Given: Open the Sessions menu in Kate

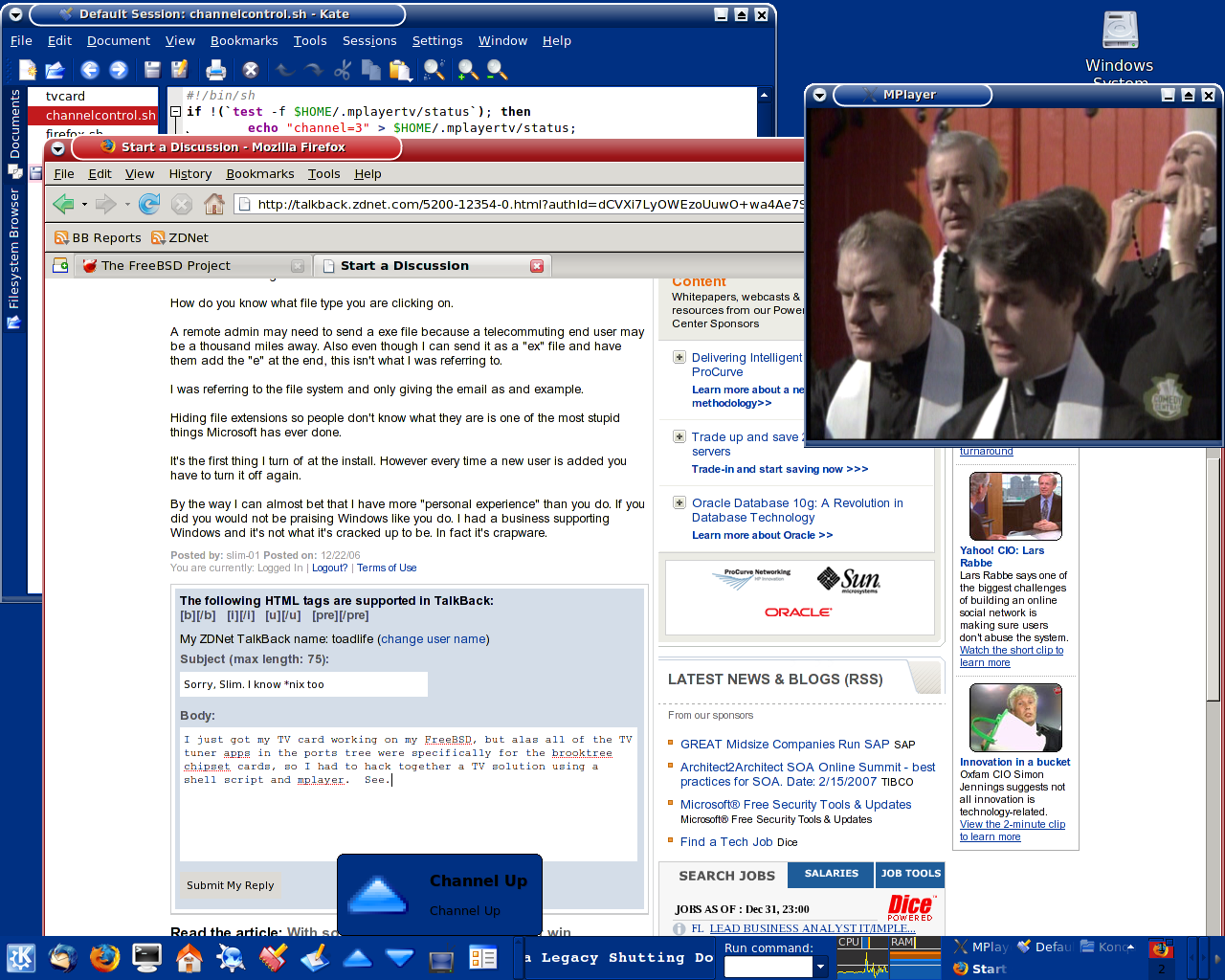Looking at the screenshot, I should 368,41.
